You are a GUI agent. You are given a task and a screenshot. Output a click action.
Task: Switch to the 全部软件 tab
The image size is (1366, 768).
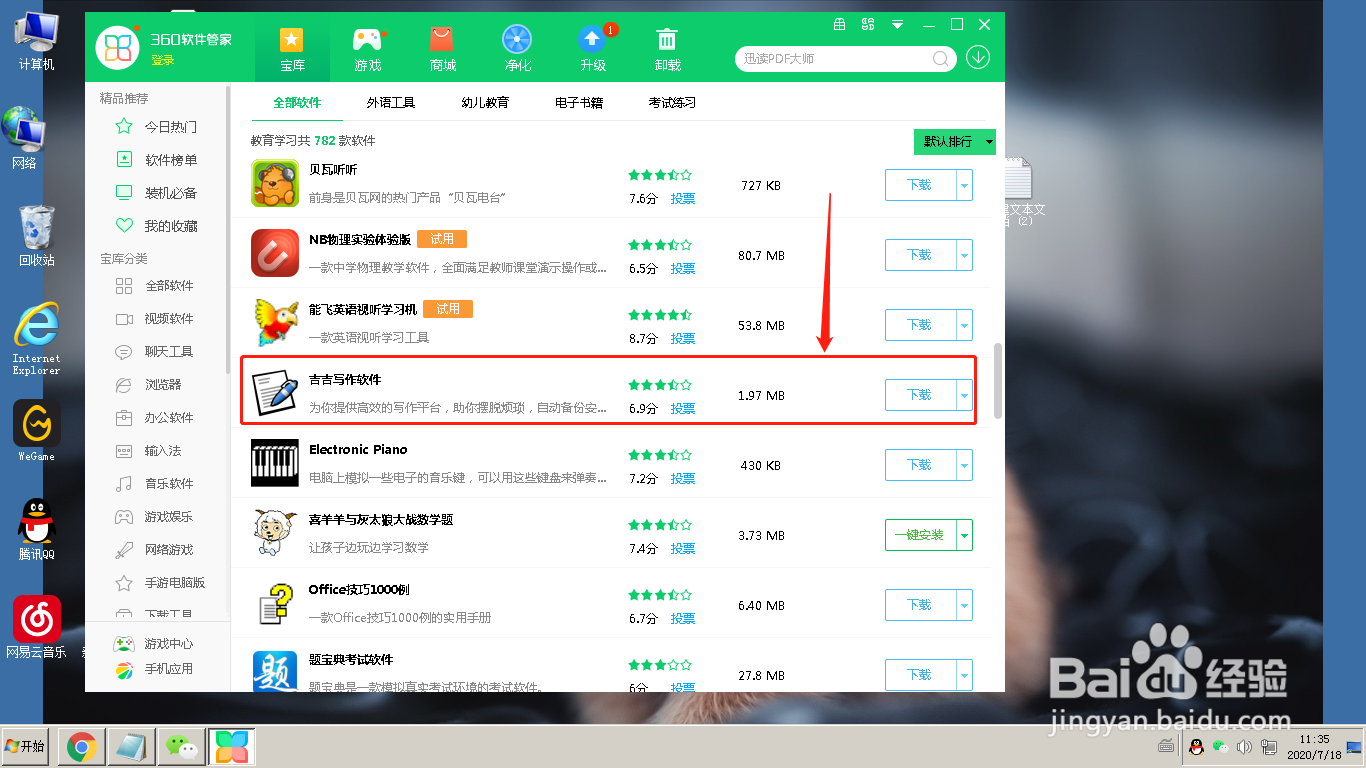point(297,102)
